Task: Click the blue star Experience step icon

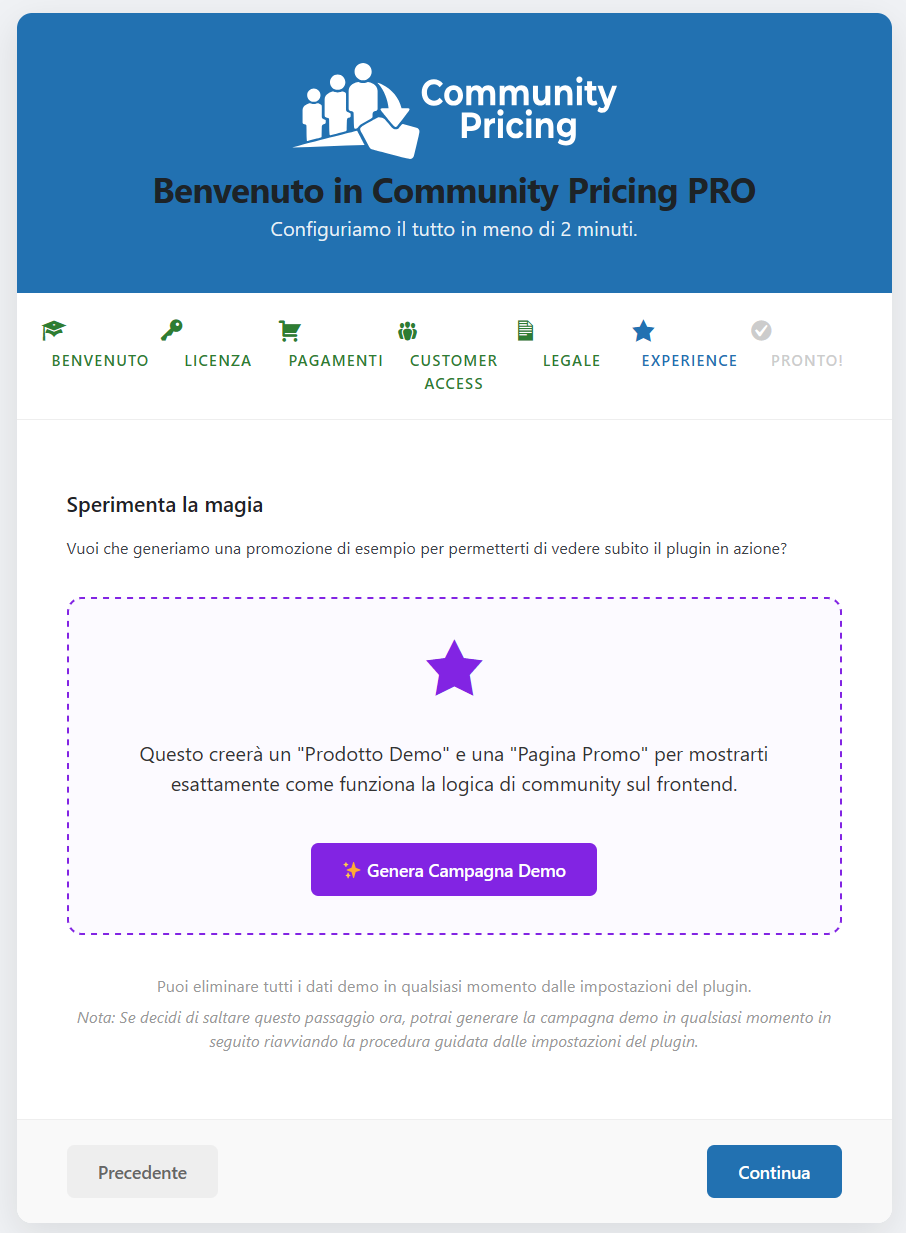Action: click(643, 331)
